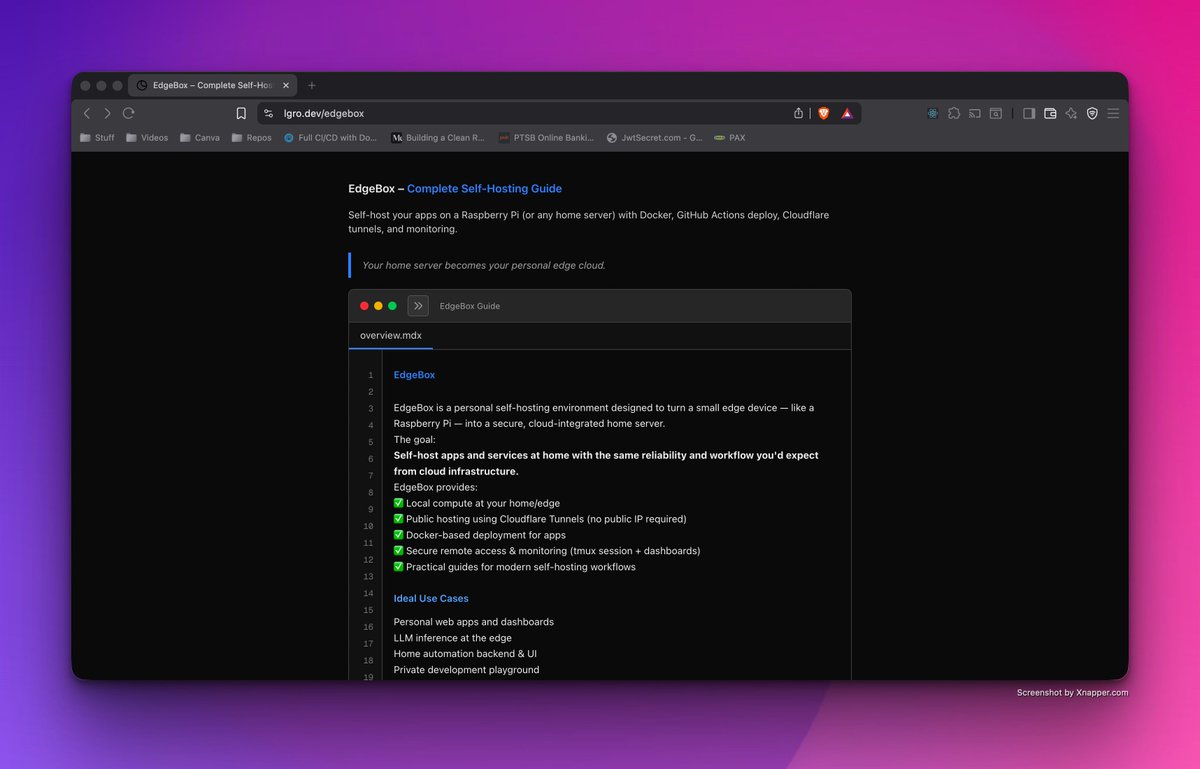Image resolution: width=1200 pixels, height=769 pixels.
Task: Toggle the browser sidebar panel icon
Action: 1029,114
